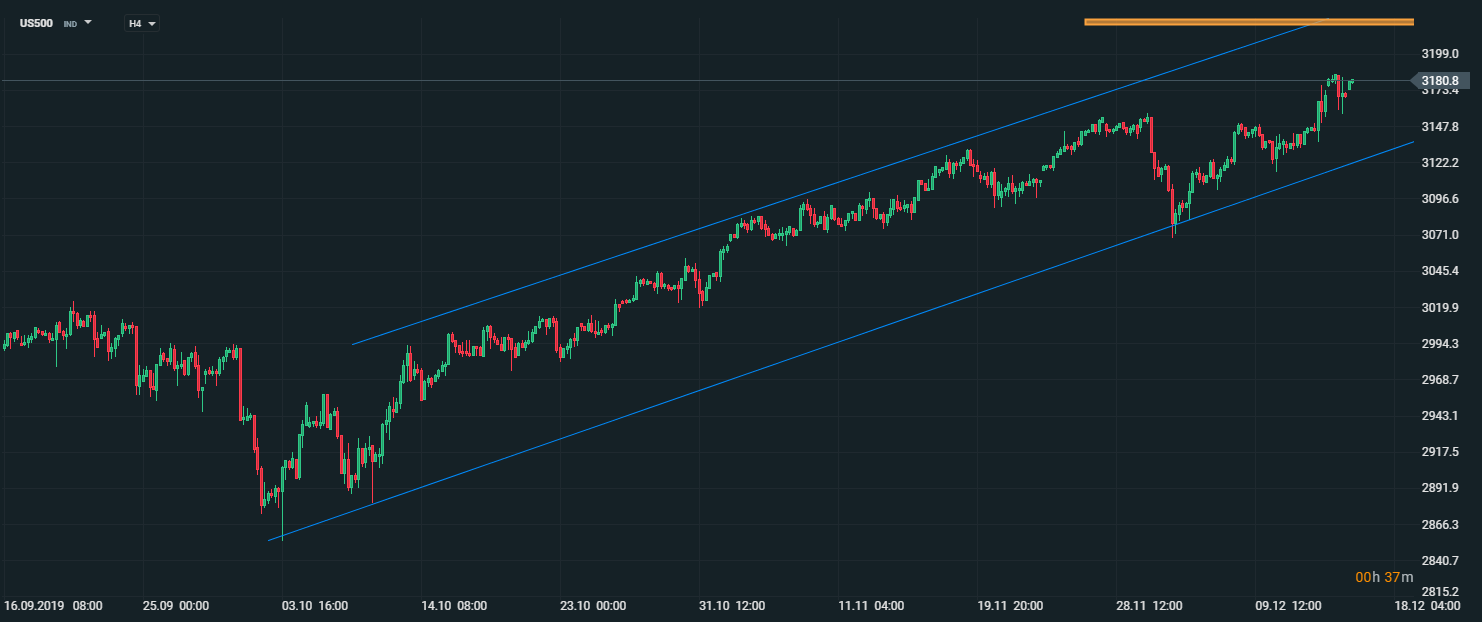
Task: Click the 28.11 12:00 time label
Action: (1150, 606)
